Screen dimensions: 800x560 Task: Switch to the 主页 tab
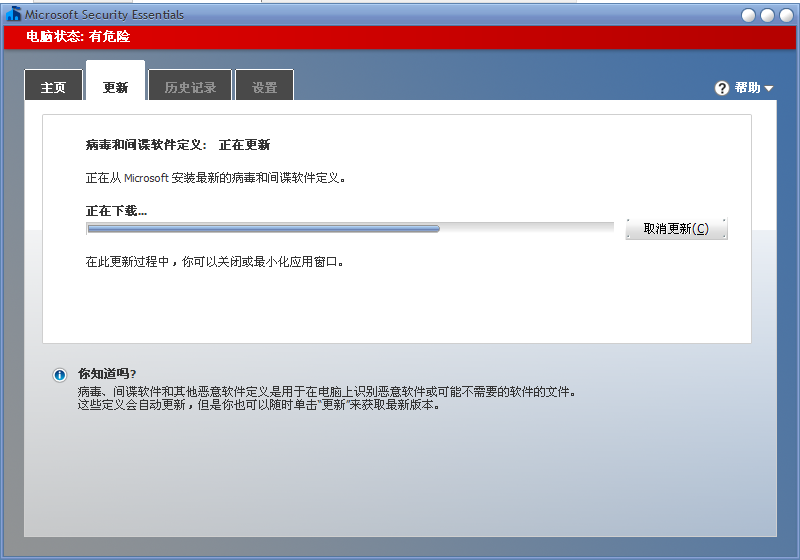pyautogui.click(x=54, y=85)
